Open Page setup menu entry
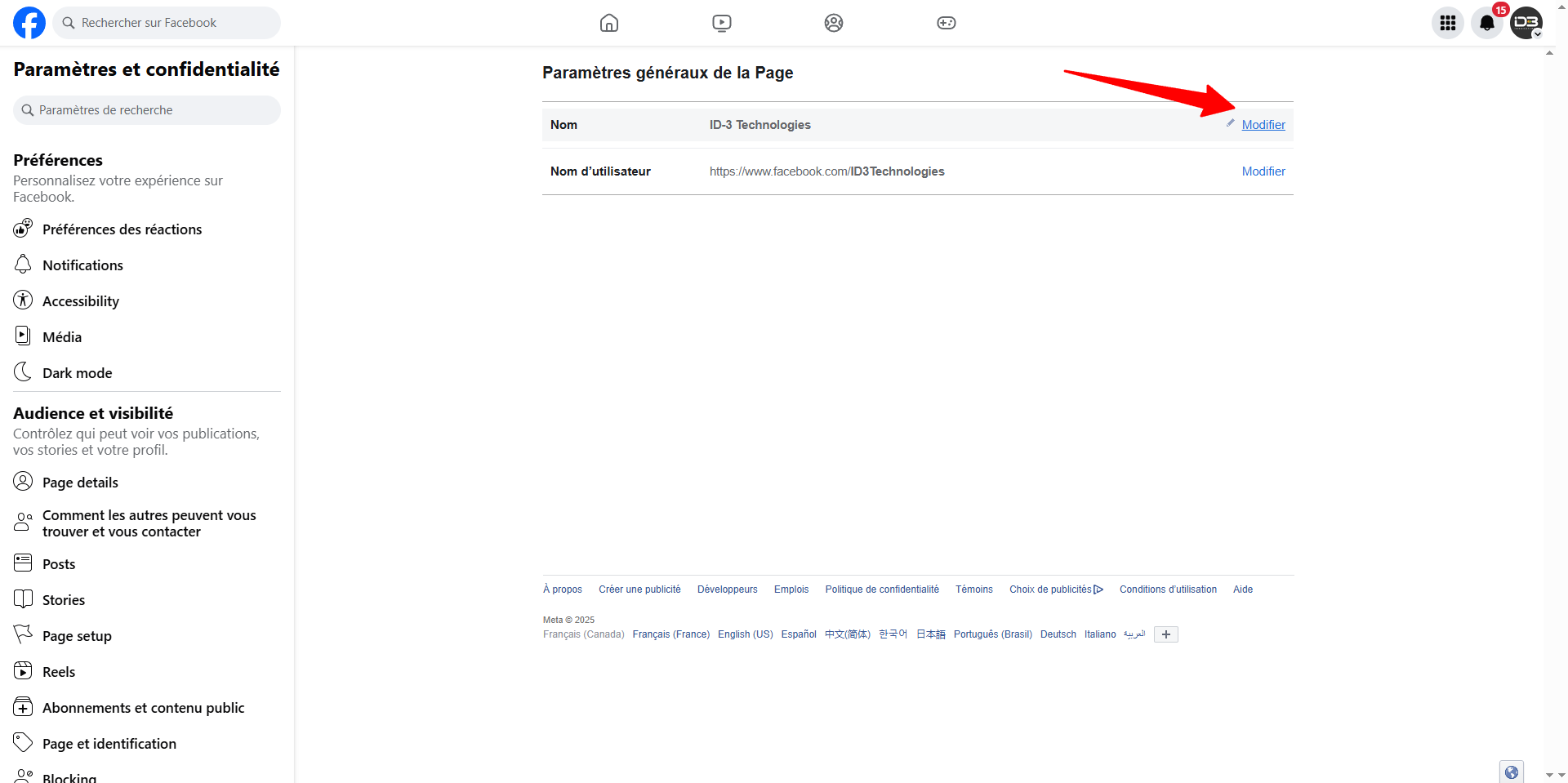Screen dimensions: 1568x783 (147, 636)
